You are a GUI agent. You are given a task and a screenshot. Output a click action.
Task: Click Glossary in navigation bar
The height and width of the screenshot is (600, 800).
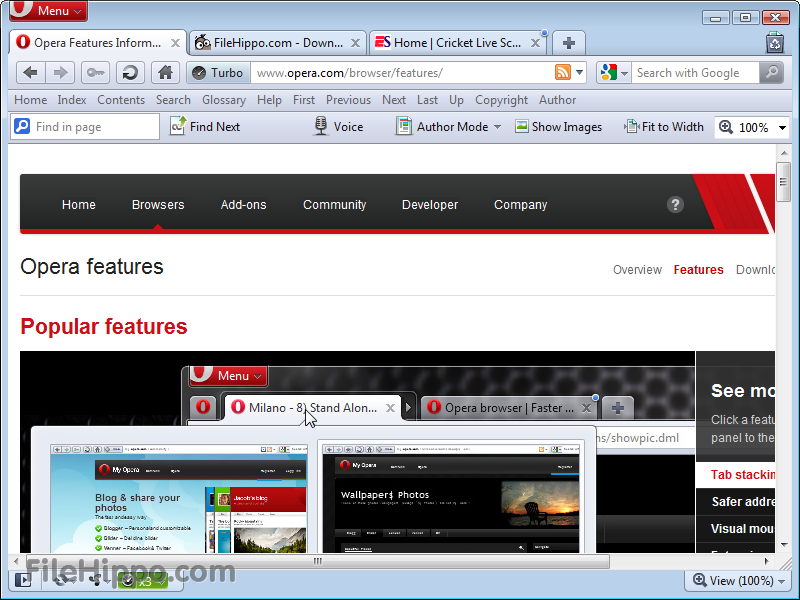[224, 100]
